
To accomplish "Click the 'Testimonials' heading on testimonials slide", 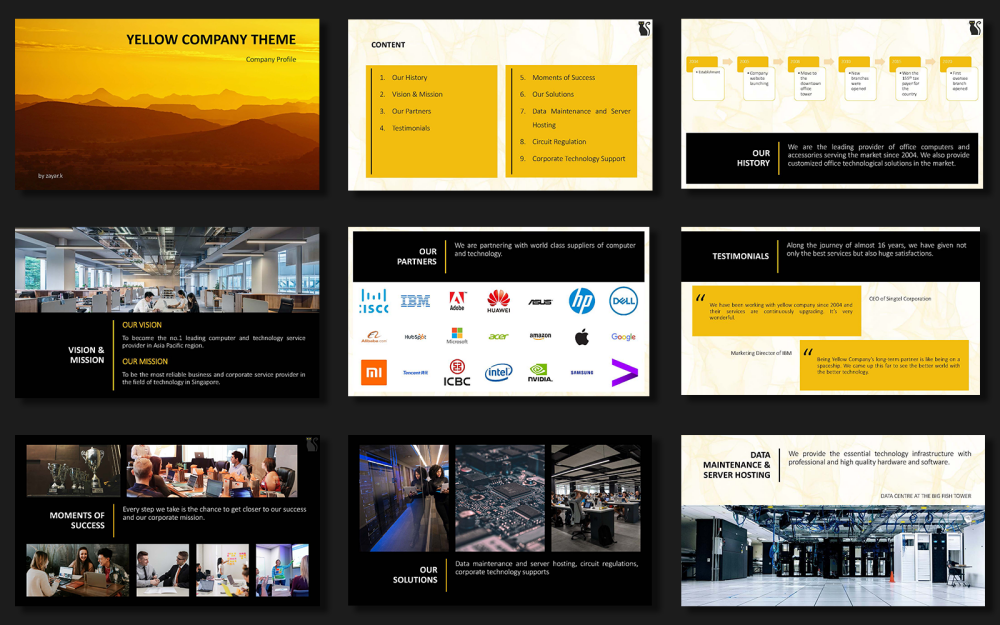I will 740,256.
